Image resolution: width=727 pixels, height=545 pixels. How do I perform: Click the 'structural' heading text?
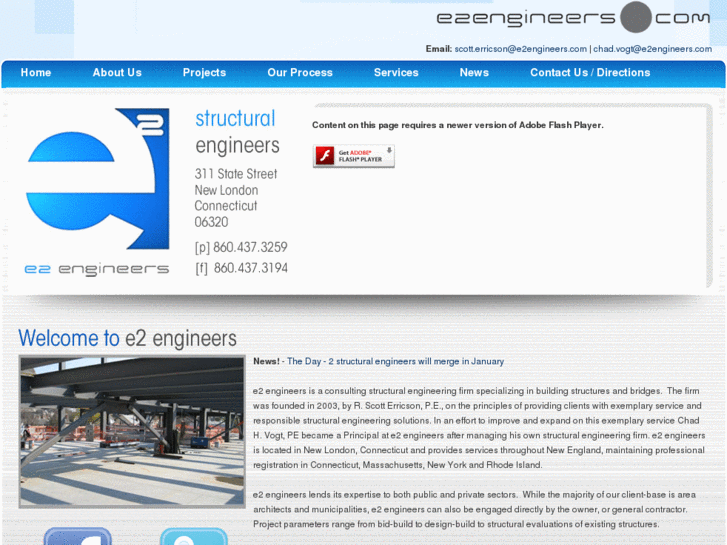point(235,119)
